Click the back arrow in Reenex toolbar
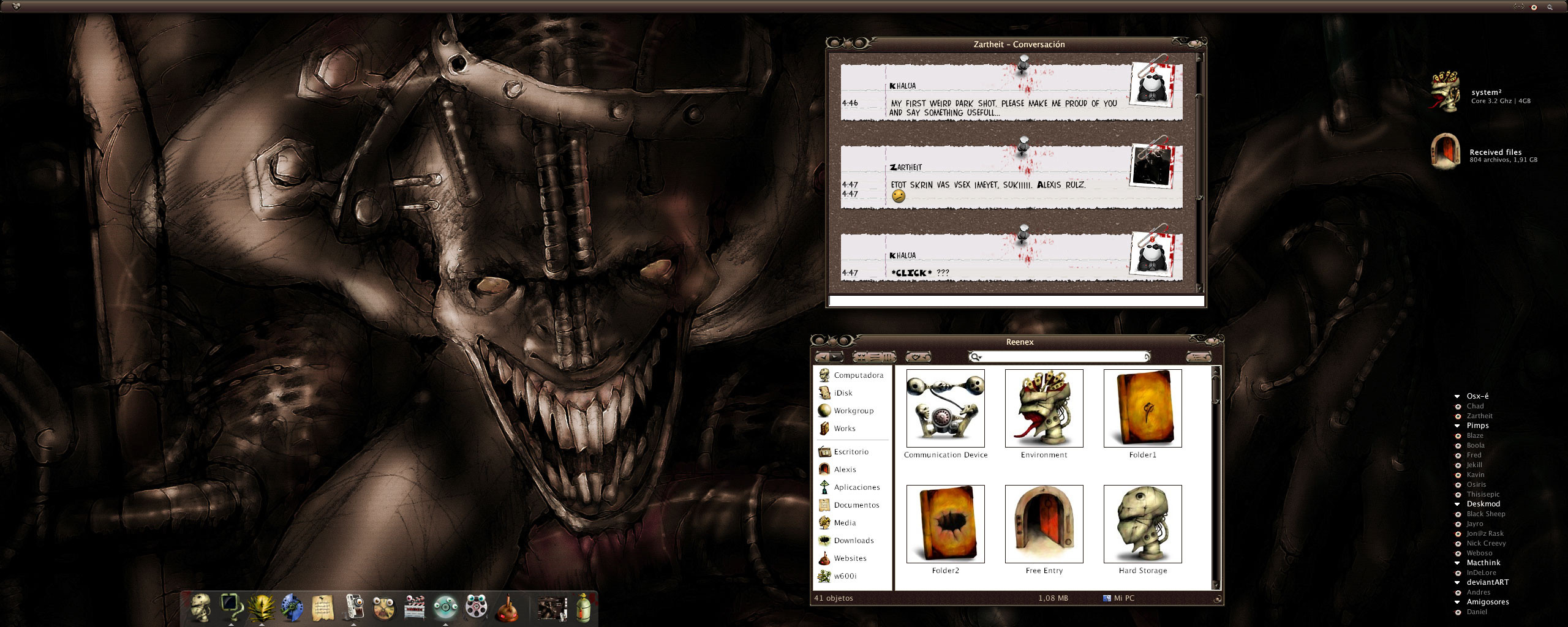This screenshot has width=1568, height=627. [x=822, y=357]
